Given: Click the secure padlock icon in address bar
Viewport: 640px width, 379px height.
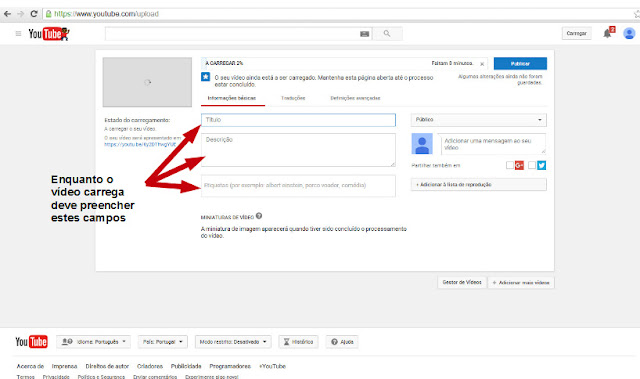Looking at the screenshot, I should [x=49, y=14].
